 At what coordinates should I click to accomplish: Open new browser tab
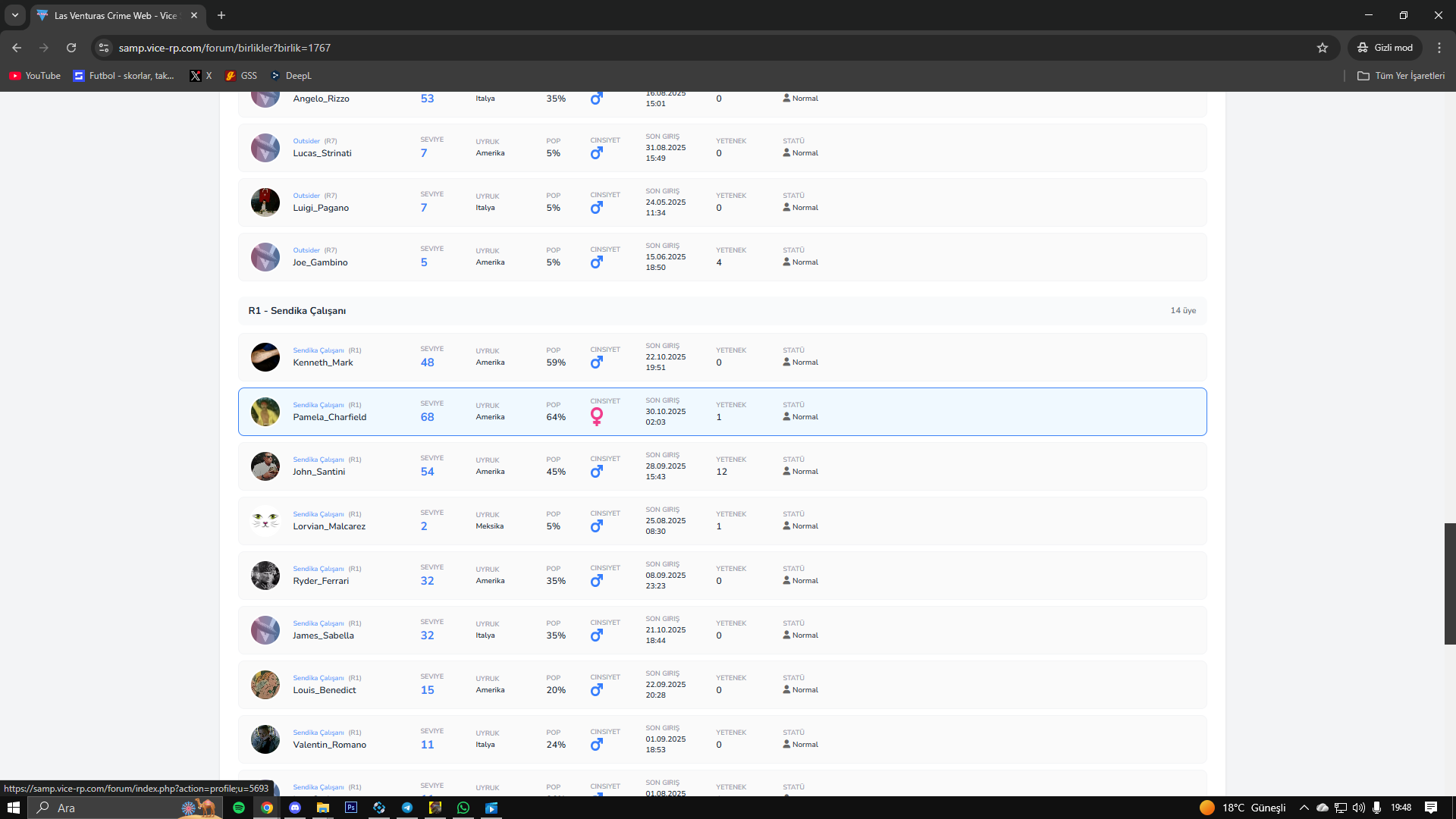(221, 15)
